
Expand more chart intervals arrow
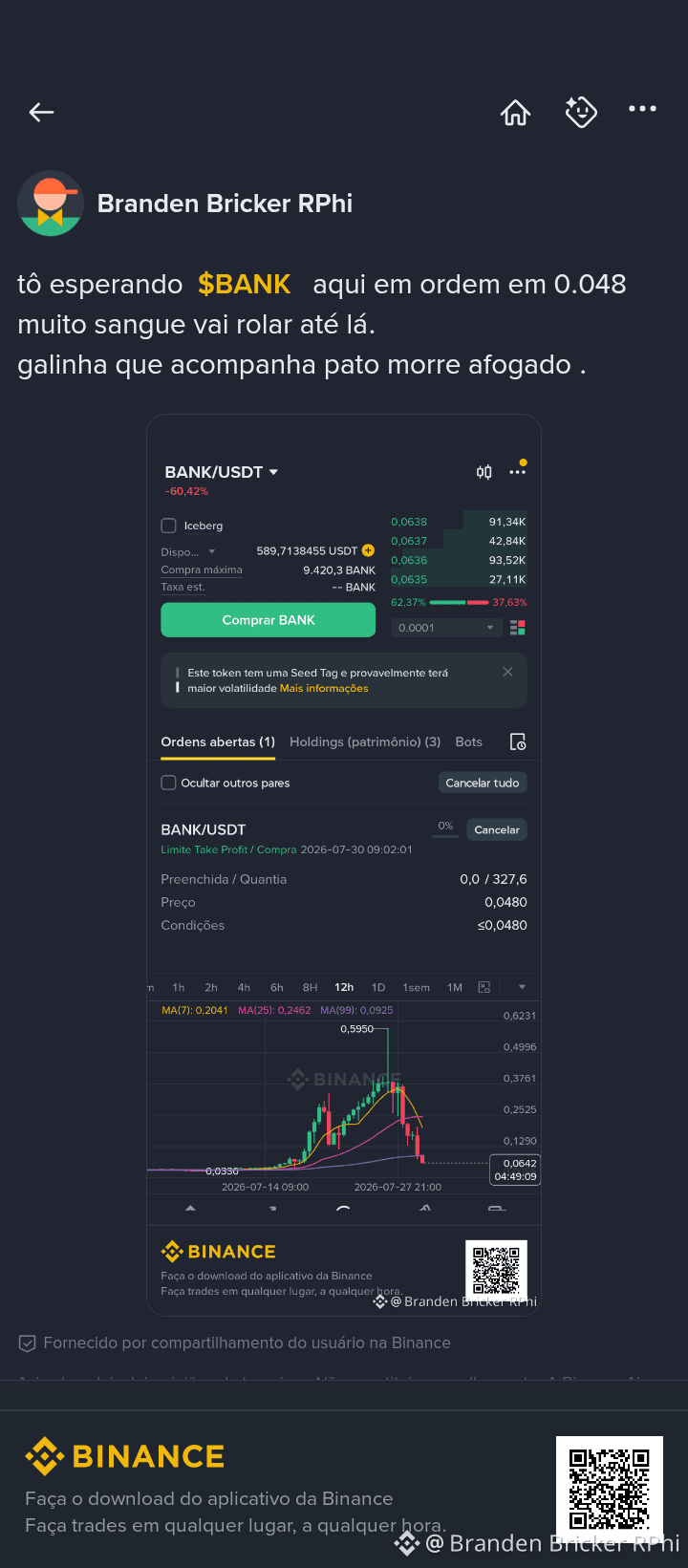(522, 987)
